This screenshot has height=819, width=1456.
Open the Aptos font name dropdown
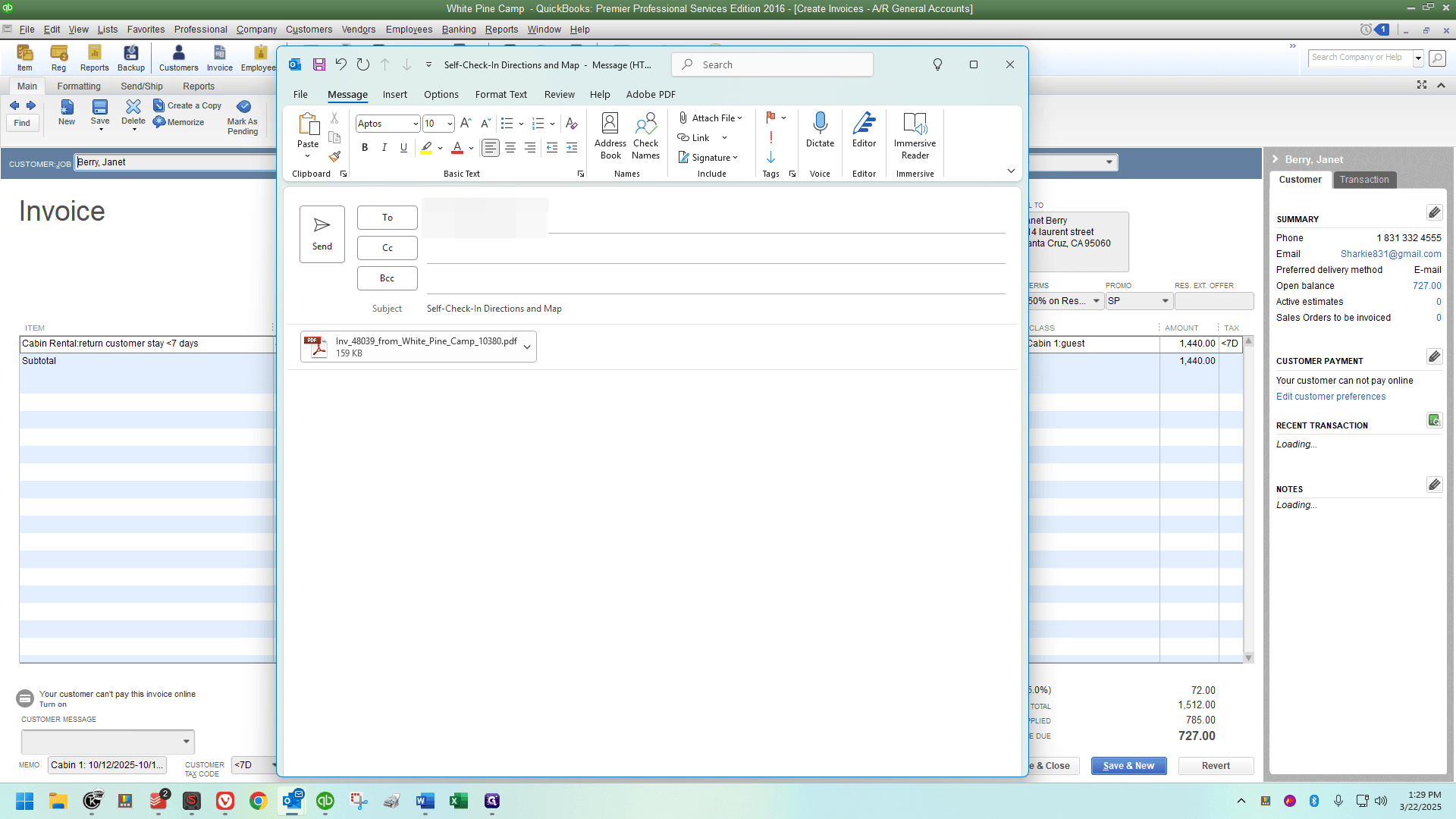pos(416,124)
